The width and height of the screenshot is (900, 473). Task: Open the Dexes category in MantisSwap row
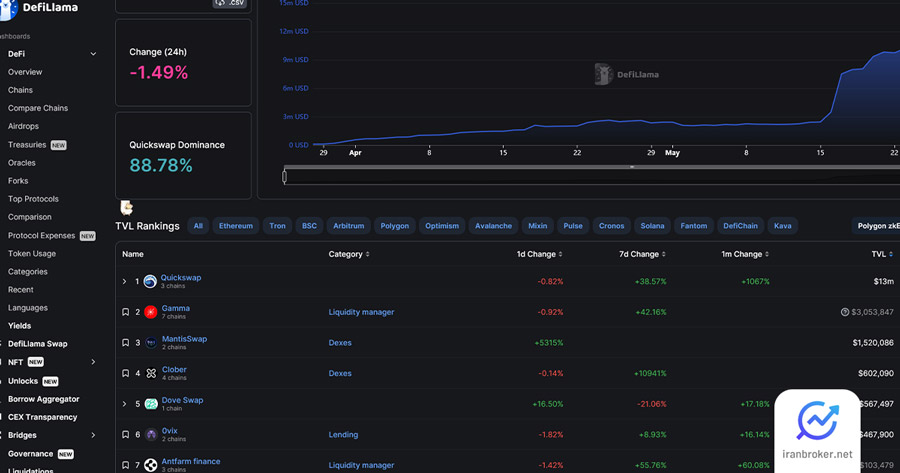click(340, 343)
